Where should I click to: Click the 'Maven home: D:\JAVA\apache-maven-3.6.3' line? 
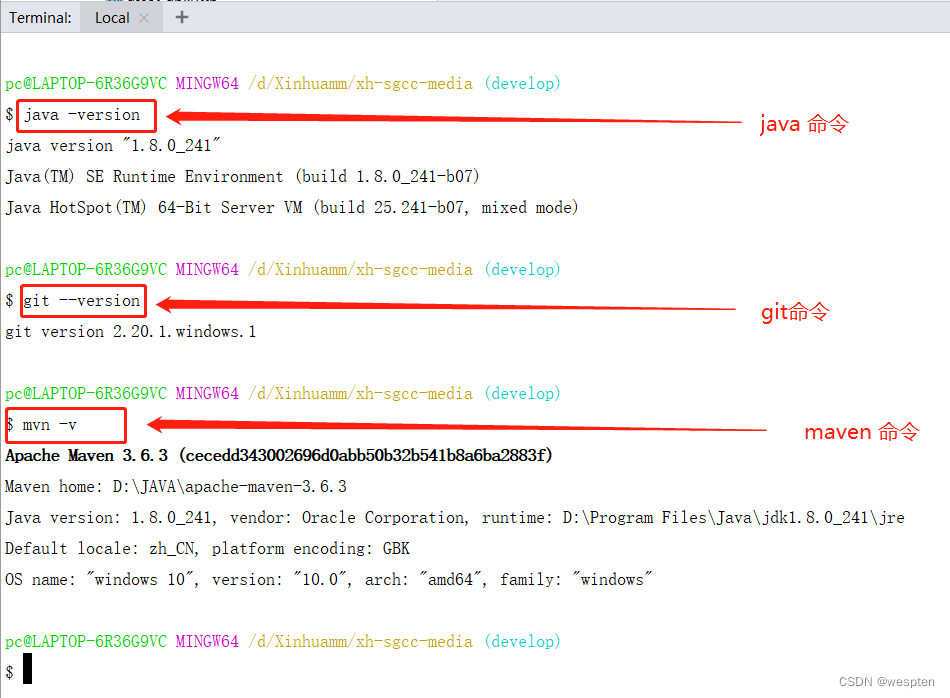[x=176, y=487]
